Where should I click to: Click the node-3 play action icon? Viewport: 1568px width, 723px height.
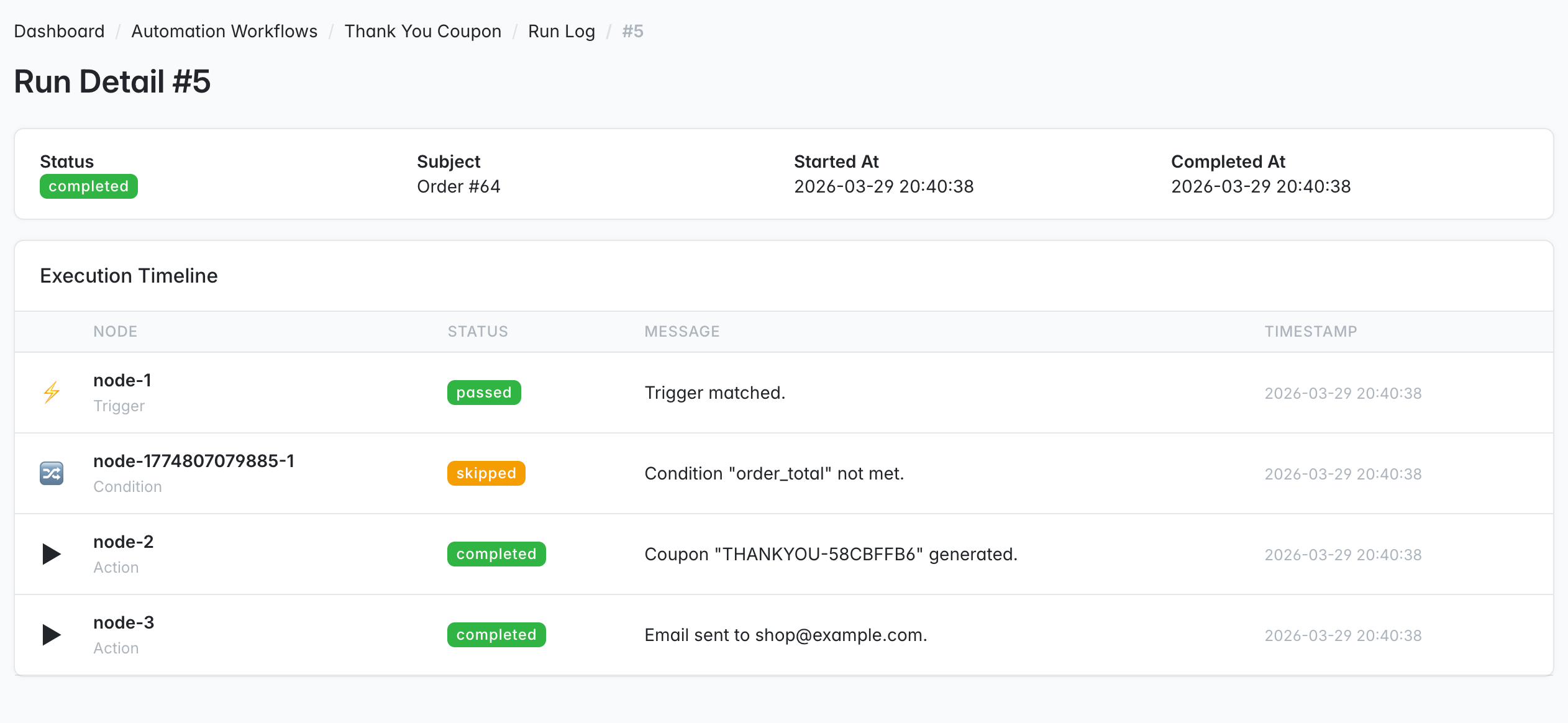[52, 635]
